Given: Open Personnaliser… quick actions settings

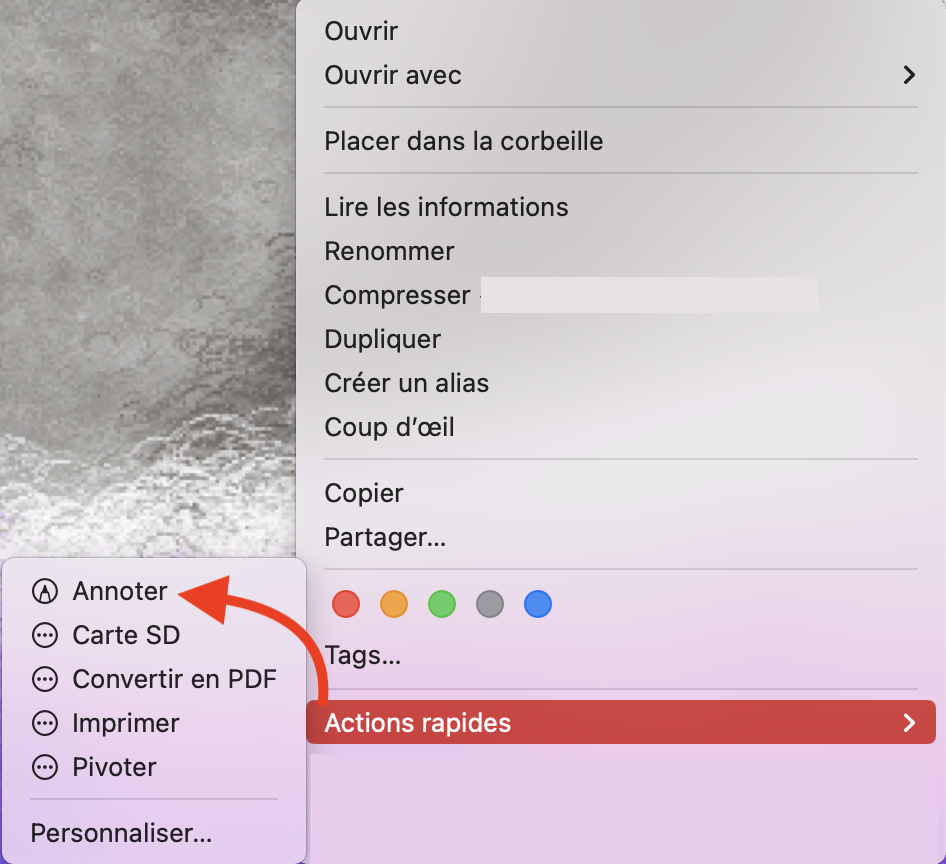Looking at the screenshot, I should pyautogui.click(x=121, y=833).
